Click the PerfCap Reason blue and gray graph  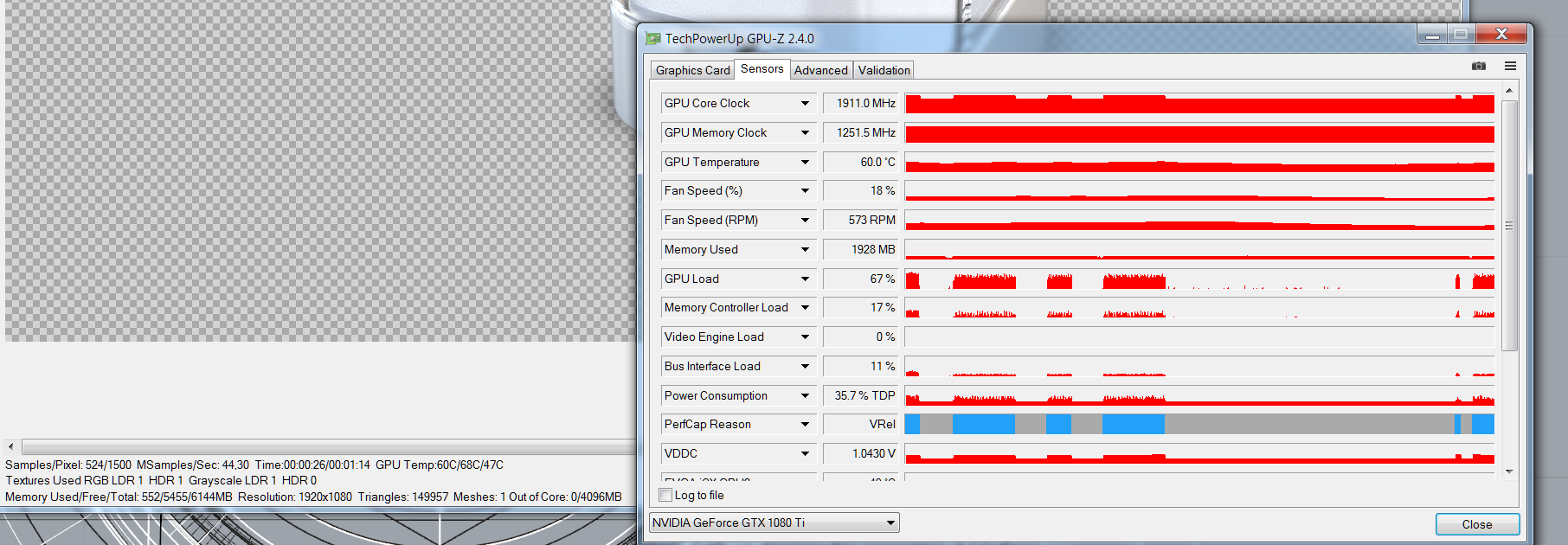pyautogui.click(x=1199, y=424)
